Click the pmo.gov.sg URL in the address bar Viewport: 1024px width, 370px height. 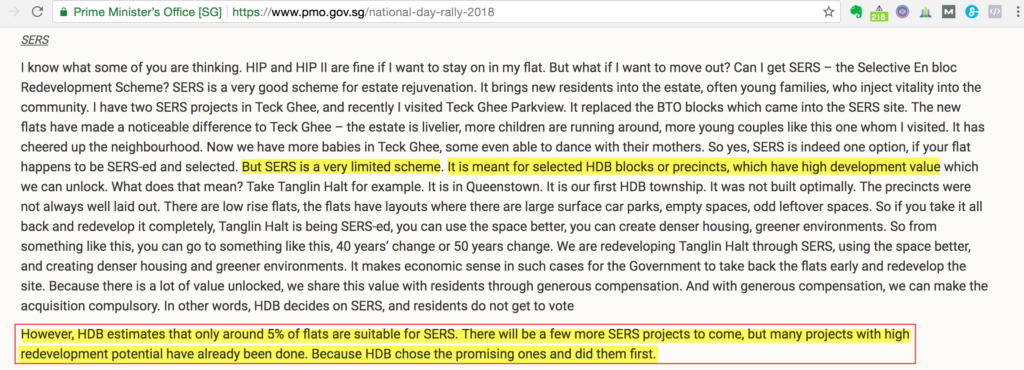pos(363,12)
